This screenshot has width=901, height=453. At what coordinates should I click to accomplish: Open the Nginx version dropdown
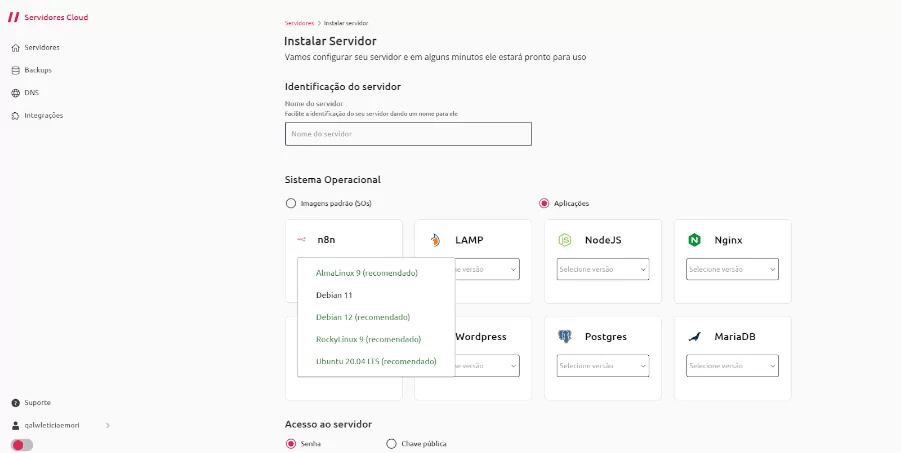[732, 269]
